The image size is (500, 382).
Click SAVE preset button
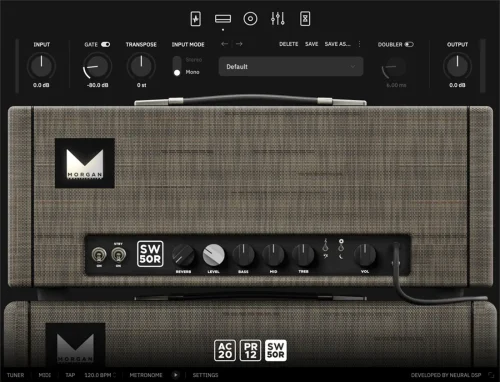coord(312,44)
